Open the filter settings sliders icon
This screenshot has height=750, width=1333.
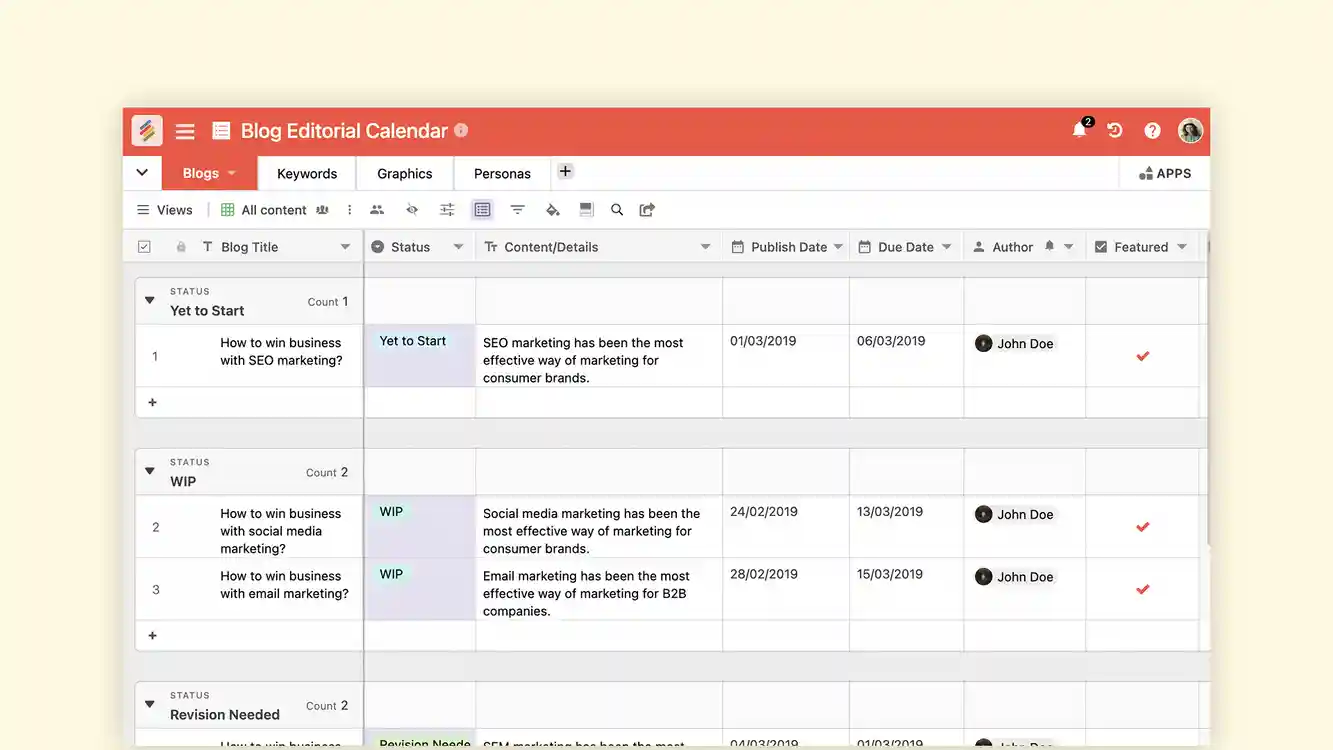pos(446,209)
